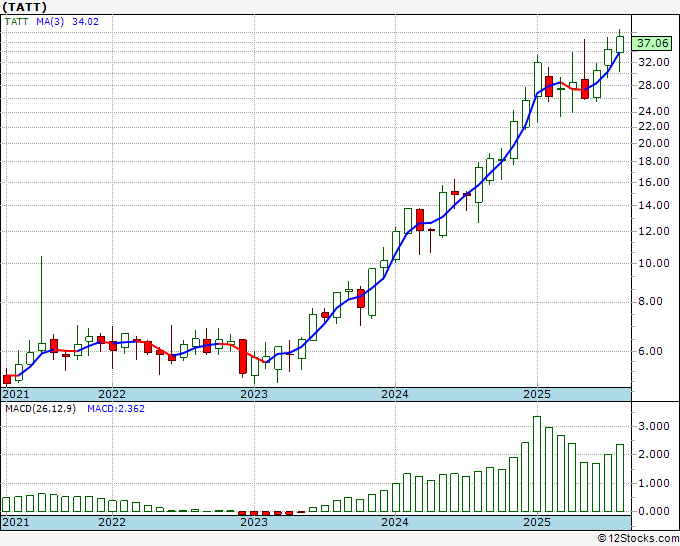The image size is (680, 546).
Task: Click 2023 on the MACD timeline
Action: (254, 521)
